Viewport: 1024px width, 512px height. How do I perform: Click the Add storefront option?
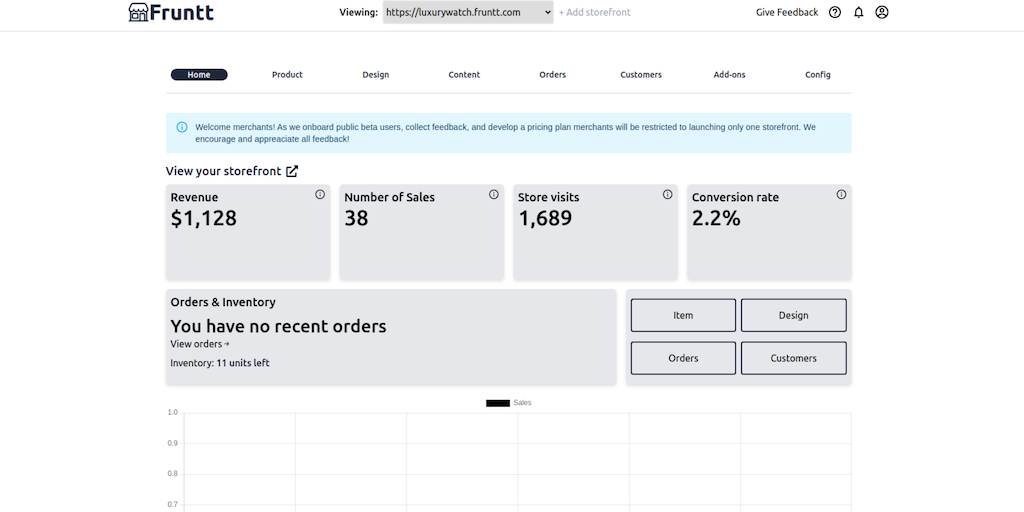pyautogui.click(x=594, y=13)
